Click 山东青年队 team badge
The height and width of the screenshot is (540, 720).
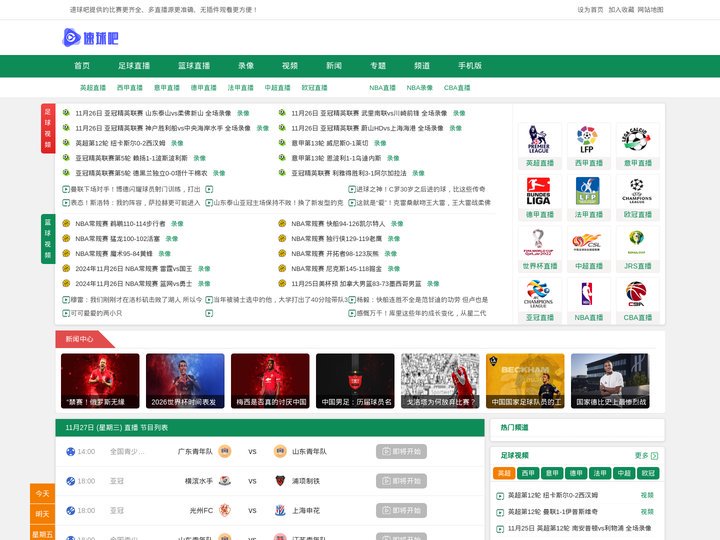click(280, 451)
